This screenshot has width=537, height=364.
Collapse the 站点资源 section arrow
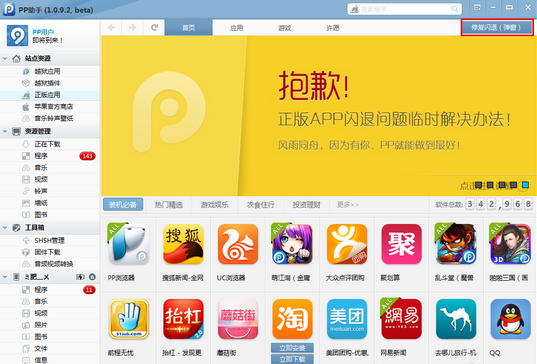pyautogui.click(x=5, y=59)
